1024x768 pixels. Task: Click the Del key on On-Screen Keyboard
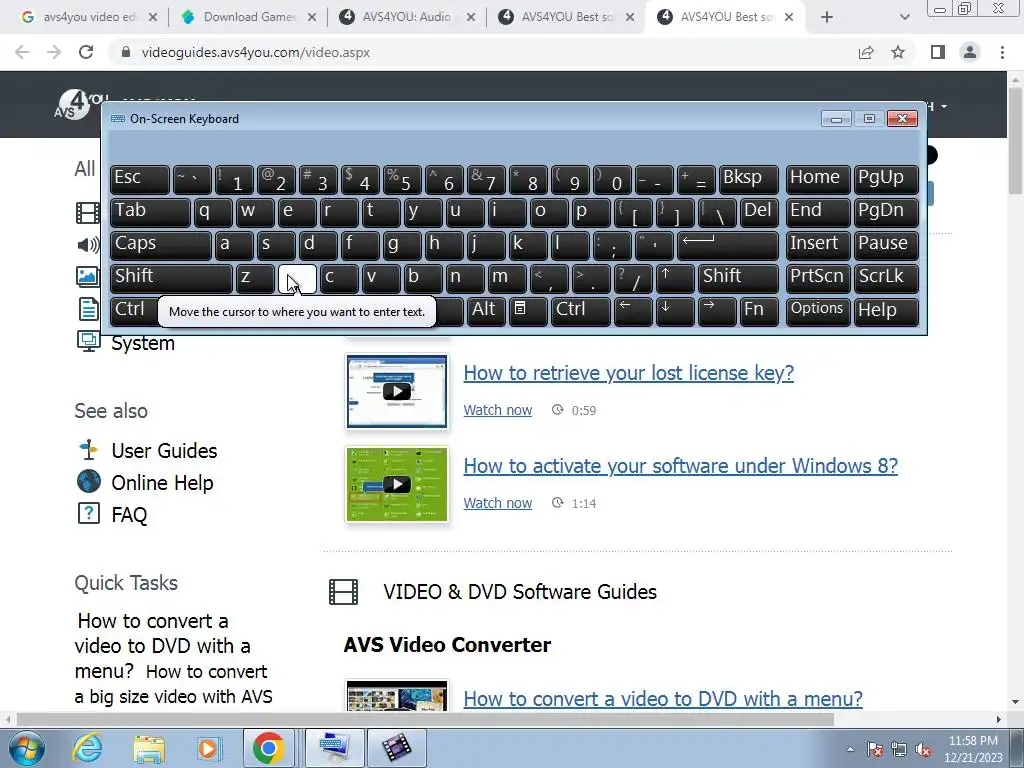tap(759, 212)
